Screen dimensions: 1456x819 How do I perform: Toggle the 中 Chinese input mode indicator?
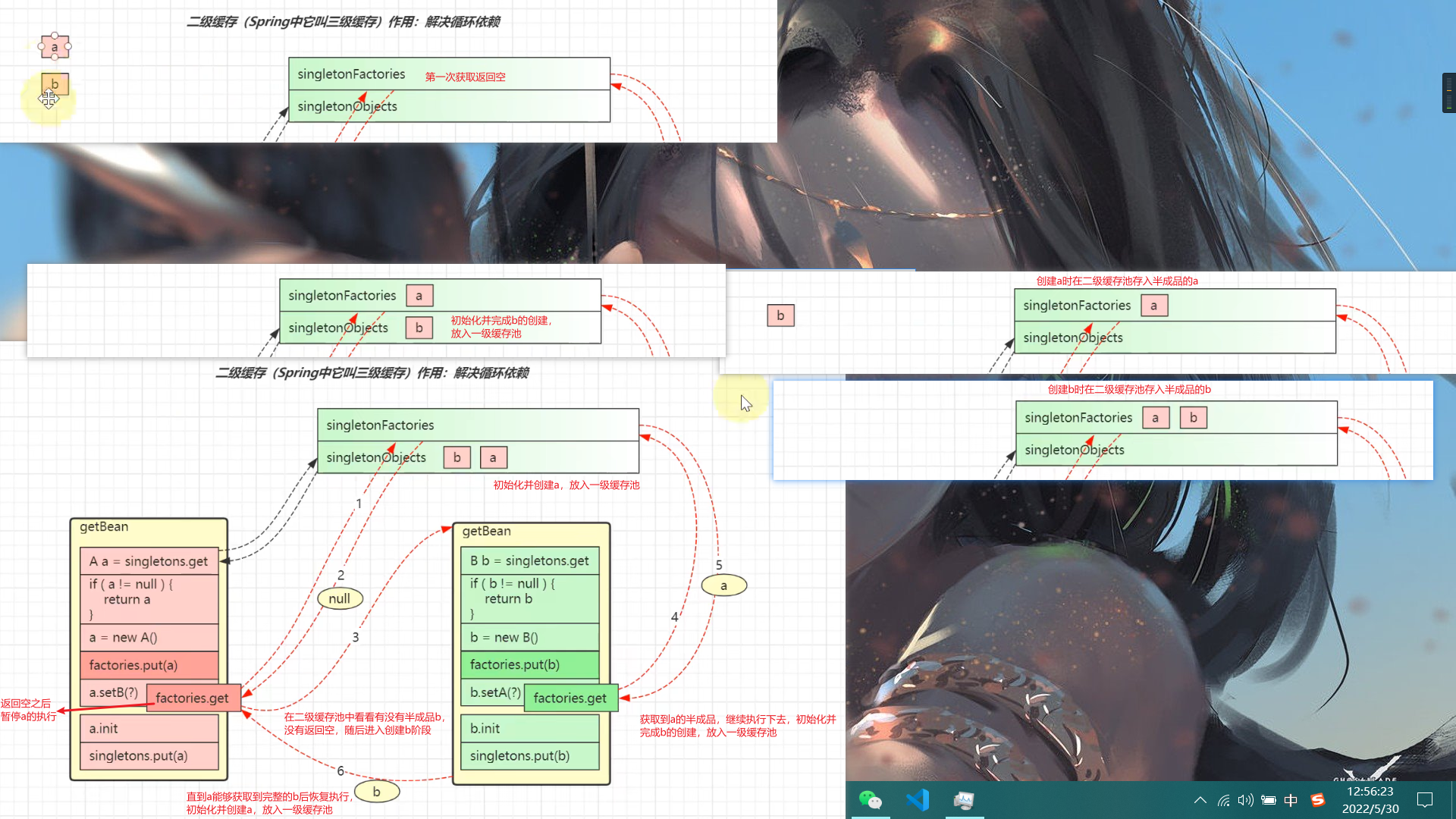[x=1291, y=800]
